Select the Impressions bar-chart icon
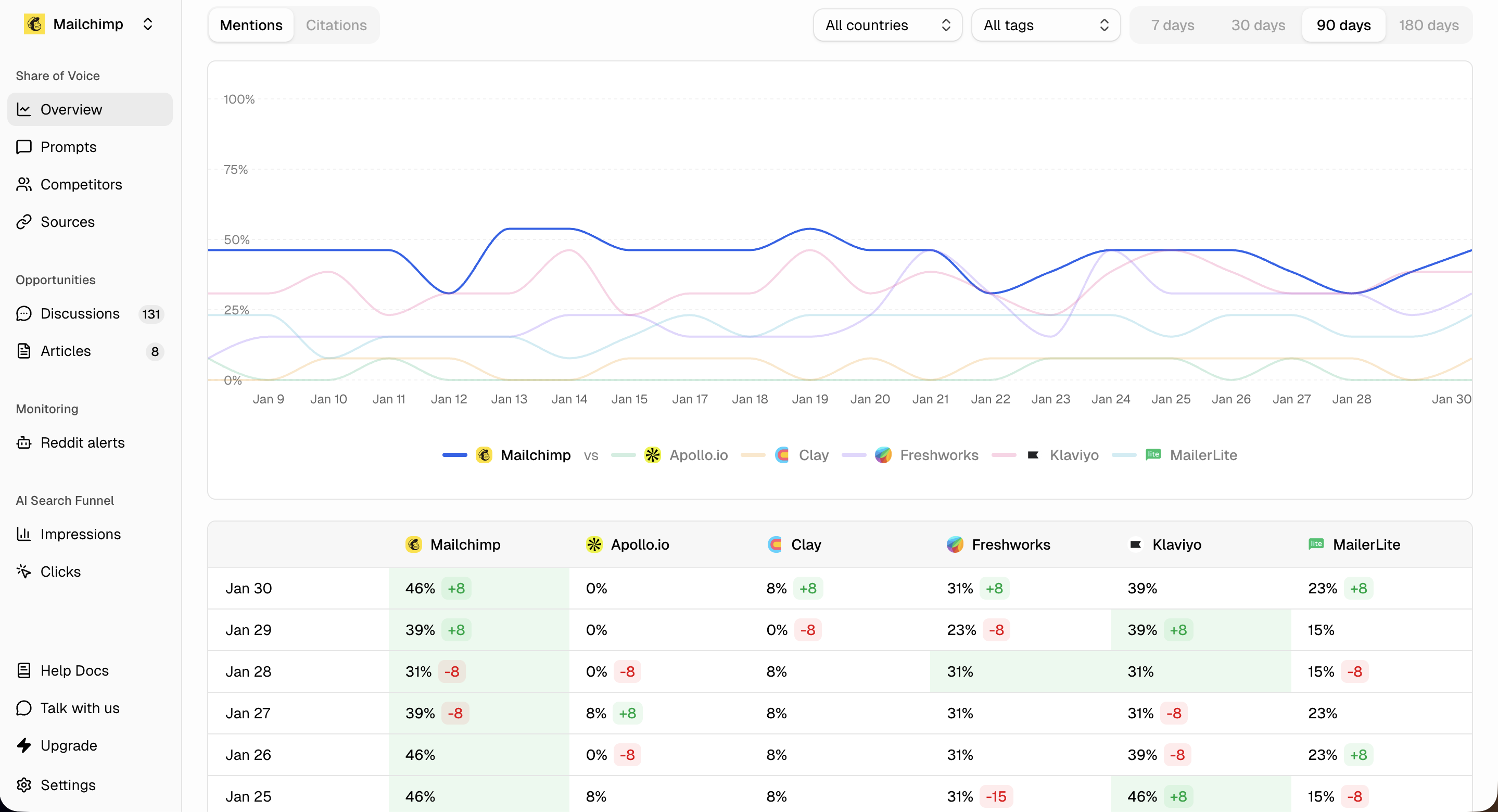 tap(24, 534)
